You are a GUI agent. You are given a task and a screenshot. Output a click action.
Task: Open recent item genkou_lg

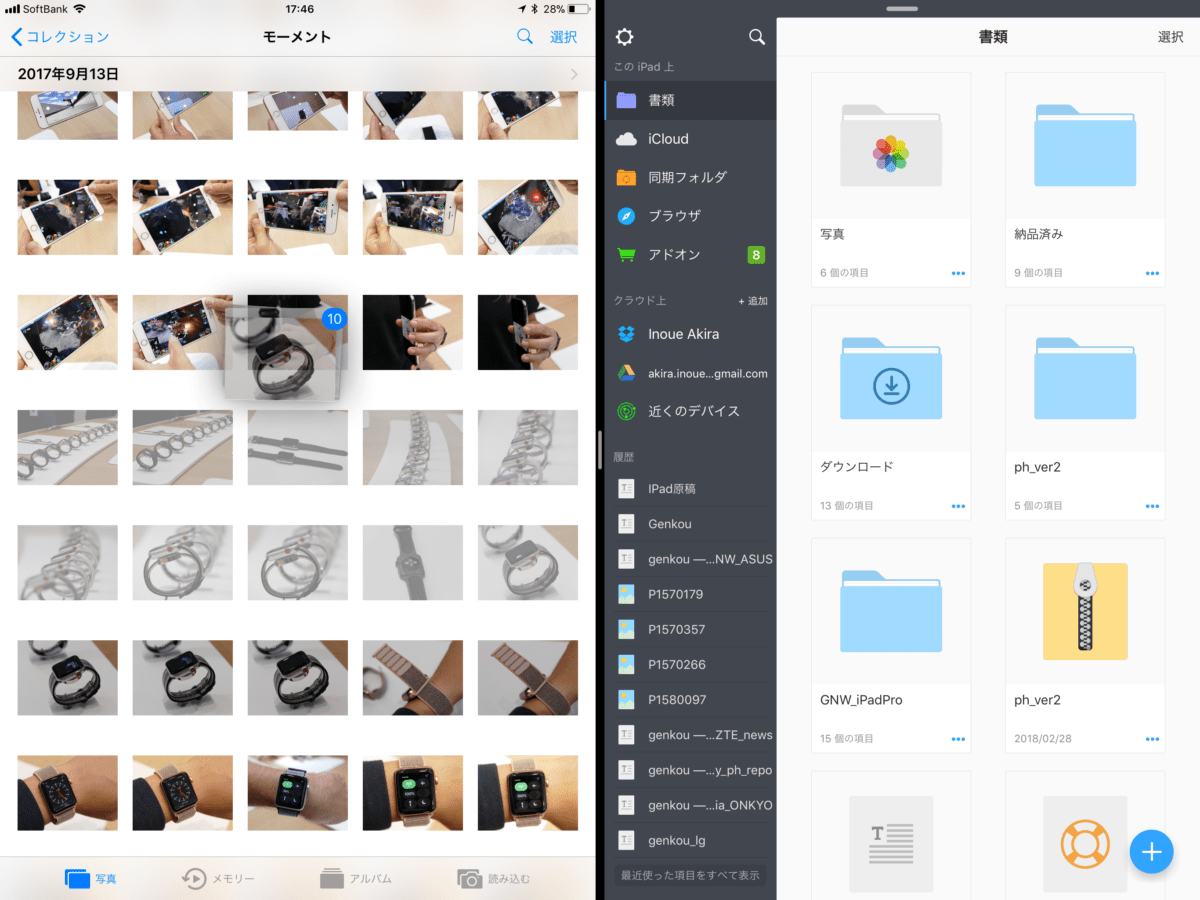pos(690,840)
